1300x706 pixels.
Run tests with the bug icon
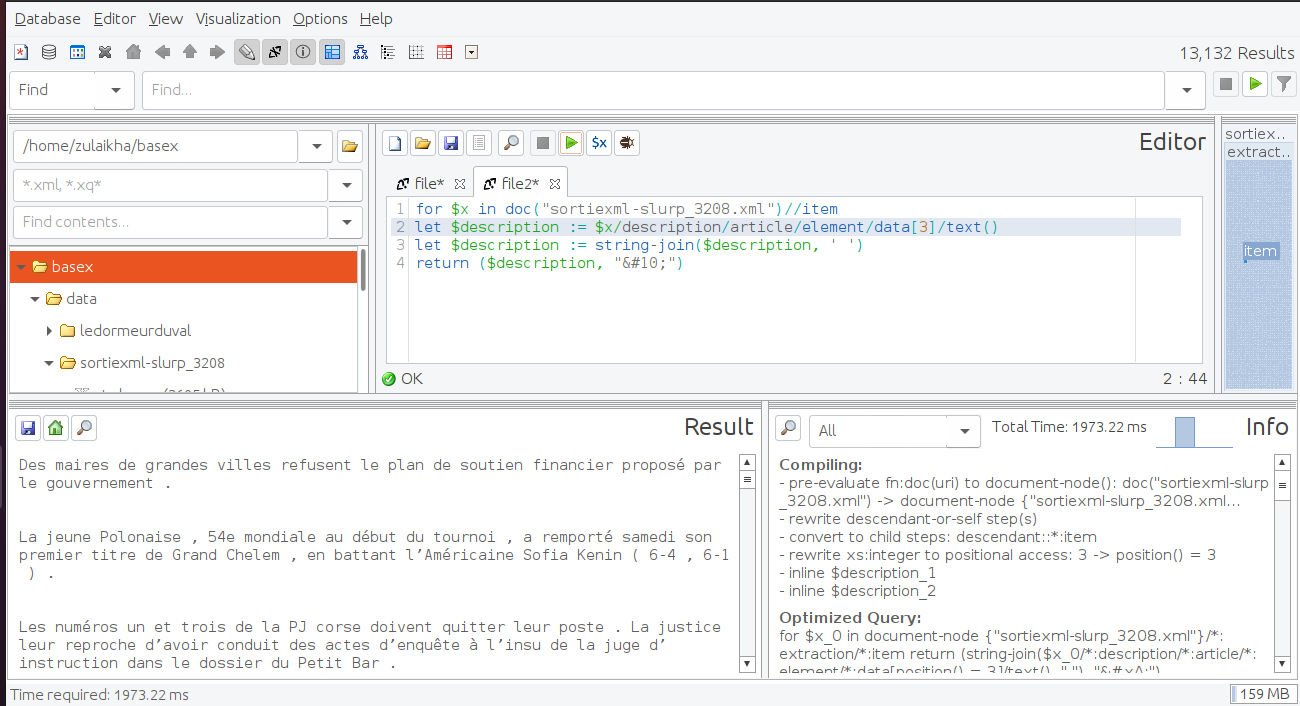tap(627, 143)
